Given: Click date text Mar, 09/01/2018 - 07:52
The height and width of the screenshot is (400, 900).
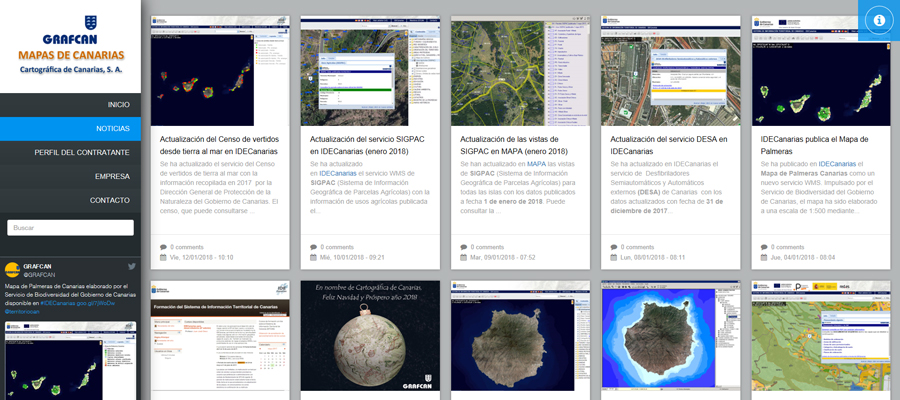Looking at the screenshot, I should pos(503,257).
